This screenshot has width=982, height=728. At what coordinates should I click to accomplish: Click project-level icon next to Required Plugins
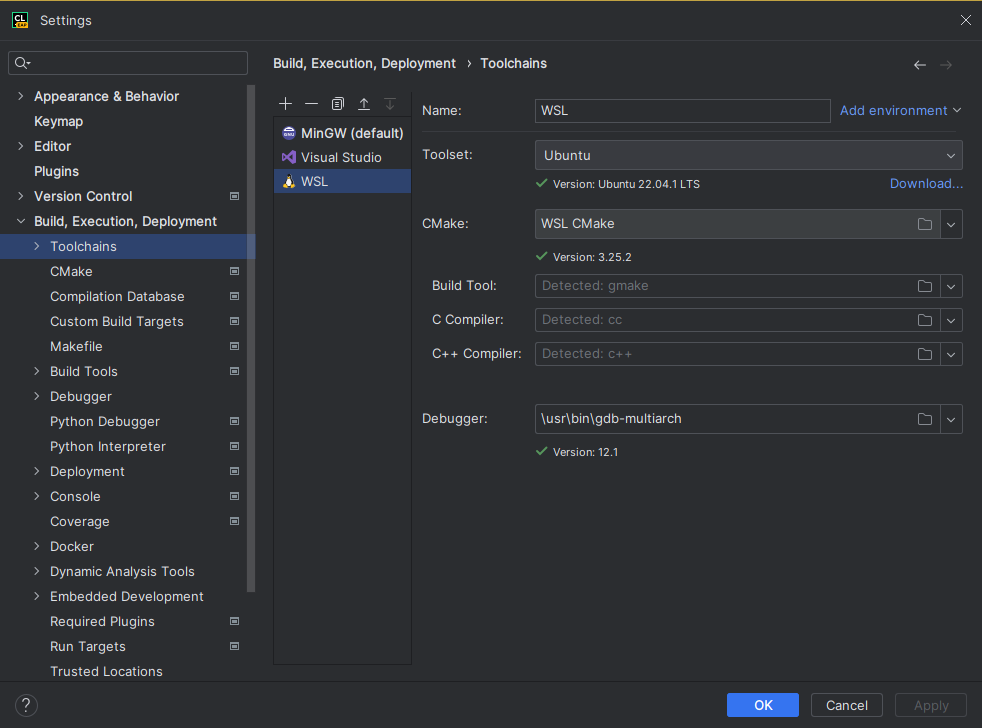[234, 621]
